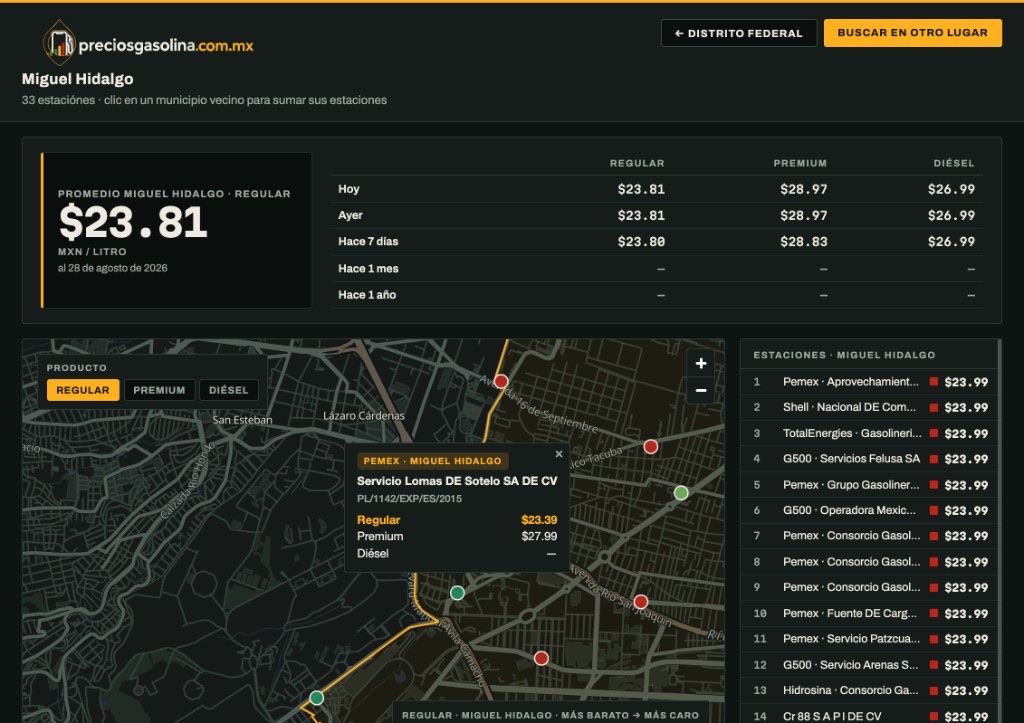
Task: Click the Ayer Diésel price $26.99
Action: click(951, 216)
